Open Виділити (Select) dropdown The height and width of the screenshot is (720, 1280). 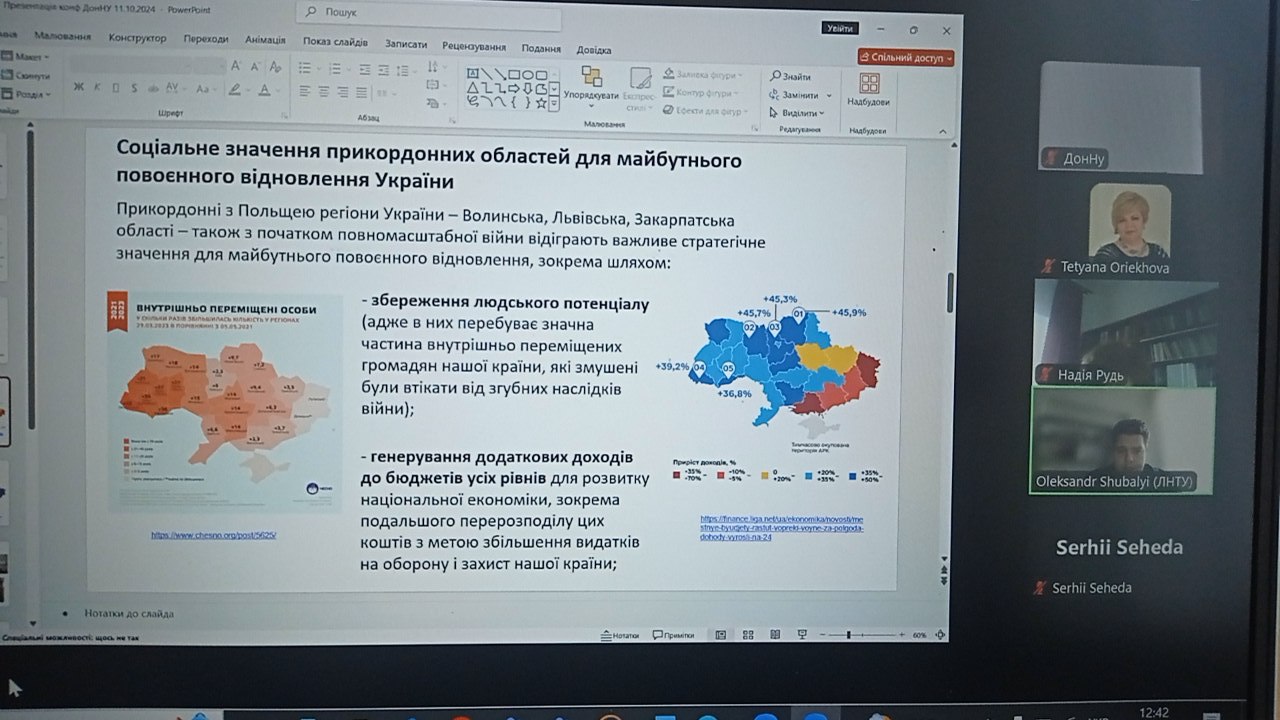tap(798, 113)
